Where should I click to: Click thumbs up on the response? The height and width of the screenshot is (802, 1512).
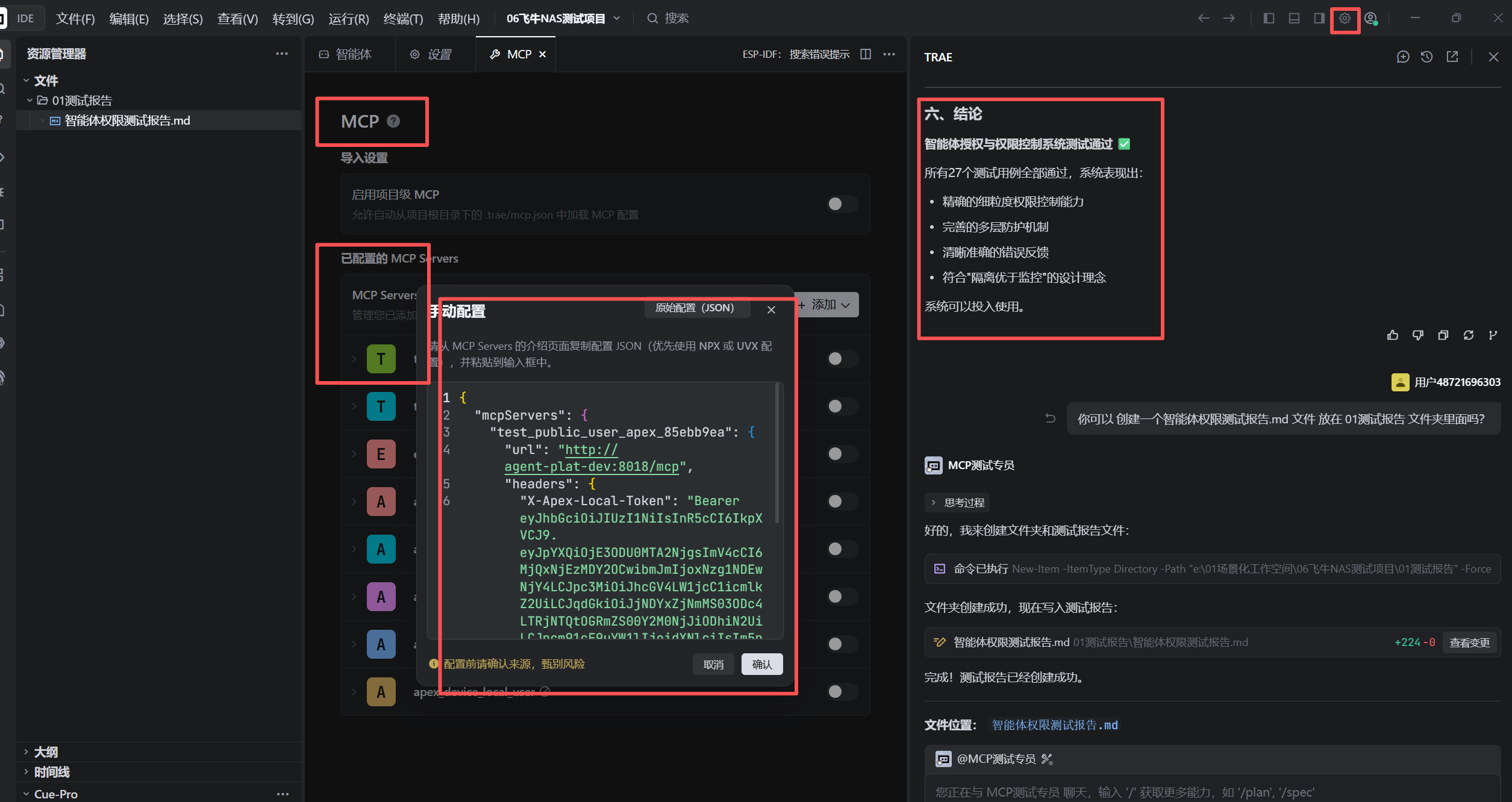point(1393,335)
